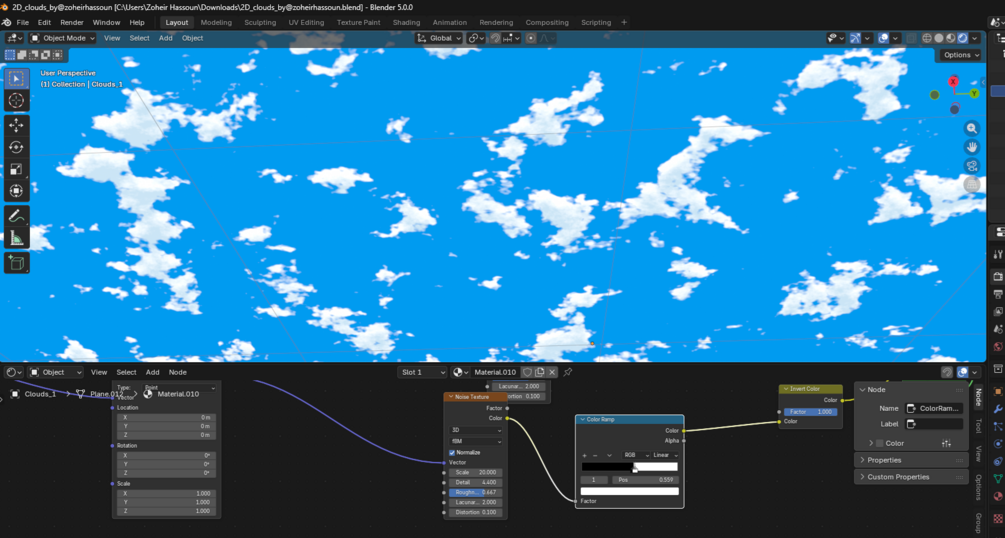
Task: Open the Linear interpolation dropdown in Color Ramp
Action: click(665, 455)
